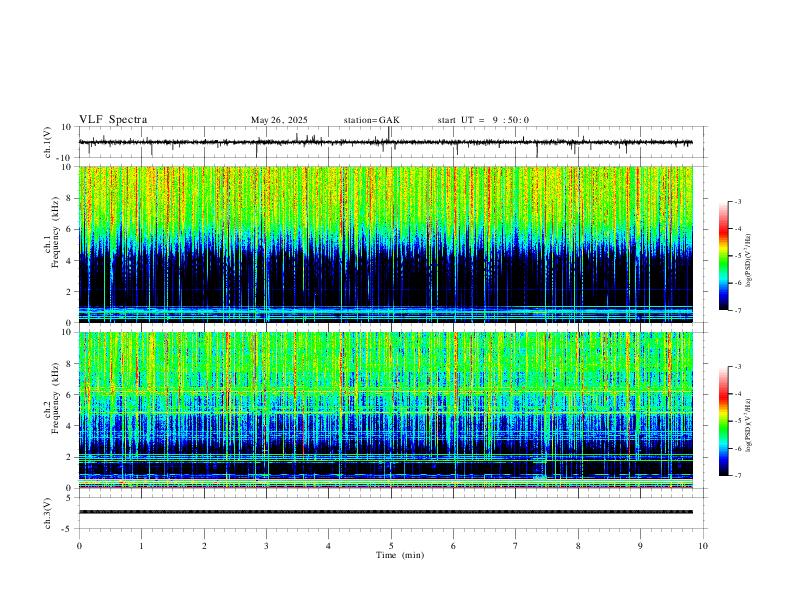This screenshot has width=792, height=612.
Task: Click the ch.3 waveform trace strip
Action: (386, 512)
